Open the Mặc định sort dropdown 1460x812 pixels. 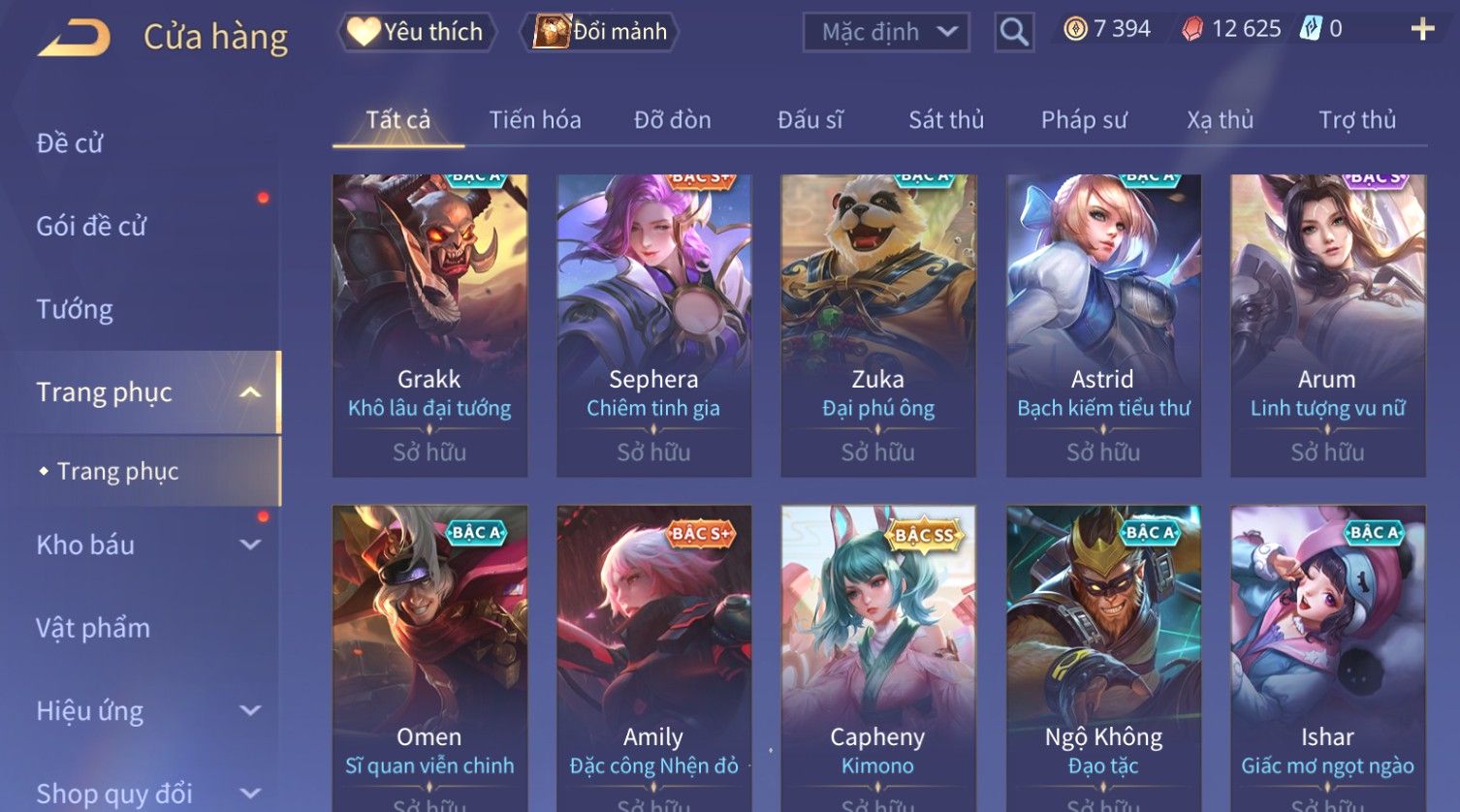coord(886,32)
